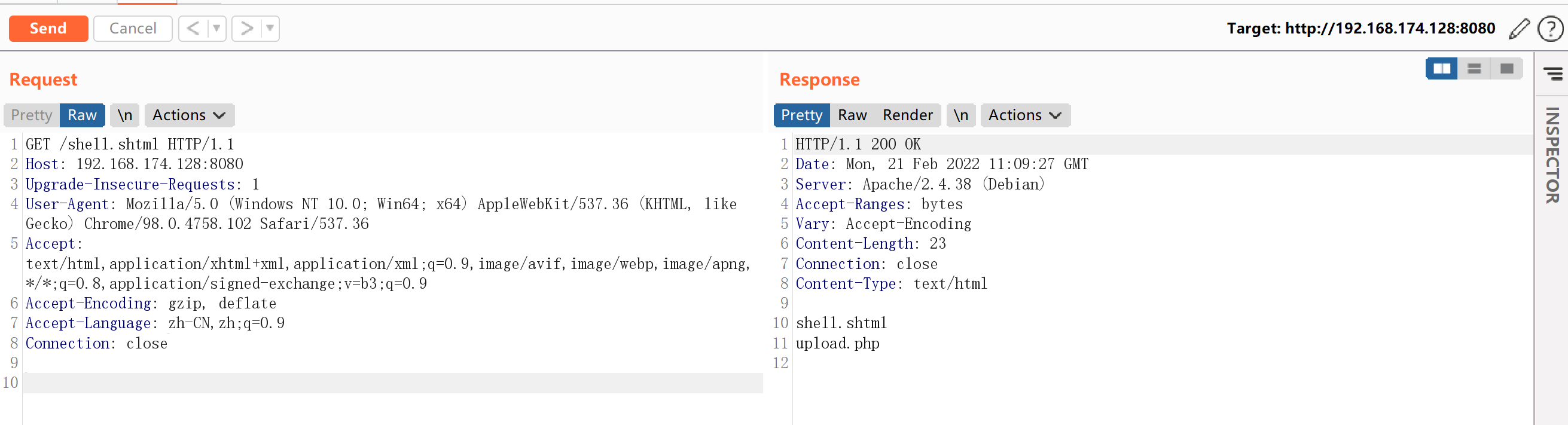The height and width of the screenshot is (425, 1568).
Task: Go forward to next request arrow
Action: [x=246, y=29]
